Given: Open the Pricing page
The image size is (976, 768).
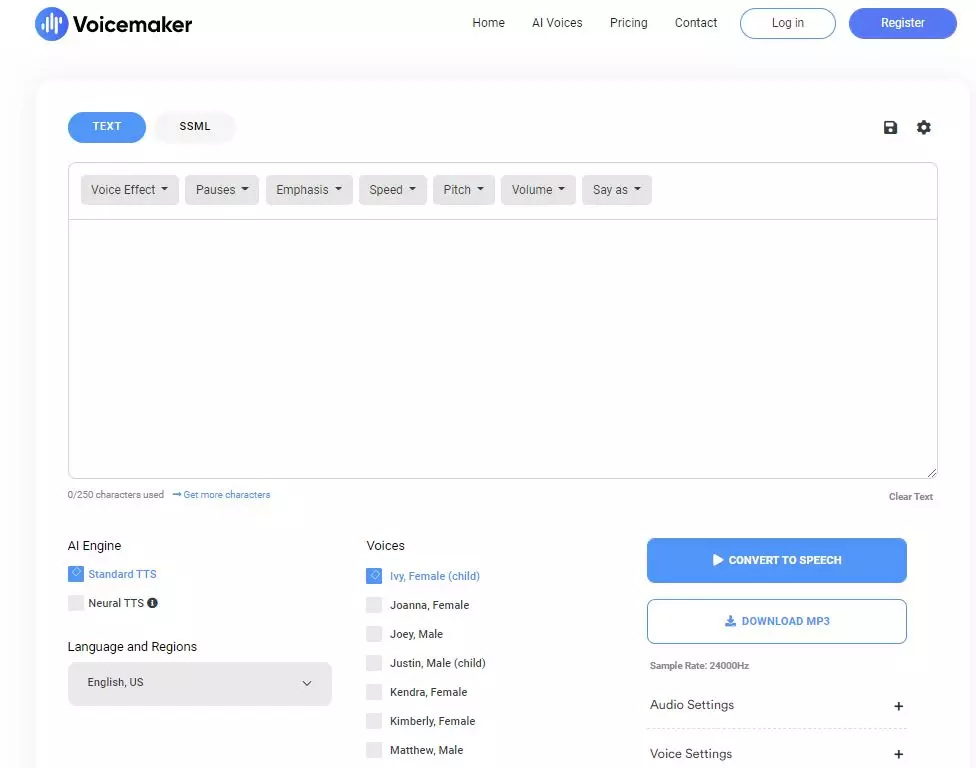Looking at the screenshot, I should pyautogui.click(x=628, y=22).
